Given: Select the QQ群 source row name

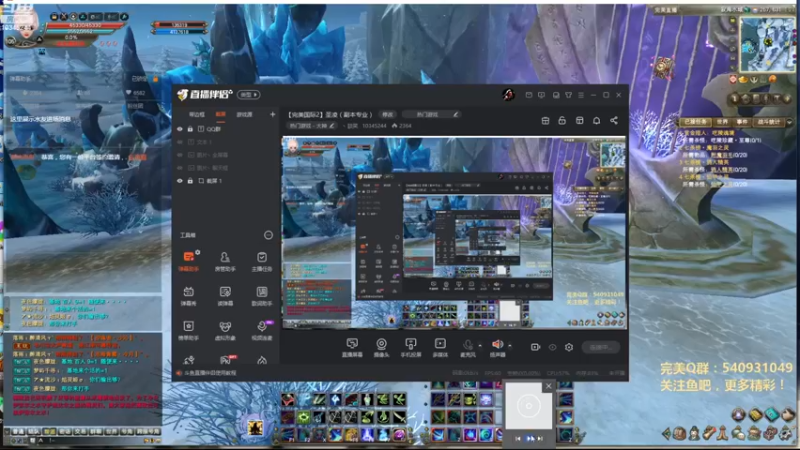Looking at the screenshot, I should 214,129.
